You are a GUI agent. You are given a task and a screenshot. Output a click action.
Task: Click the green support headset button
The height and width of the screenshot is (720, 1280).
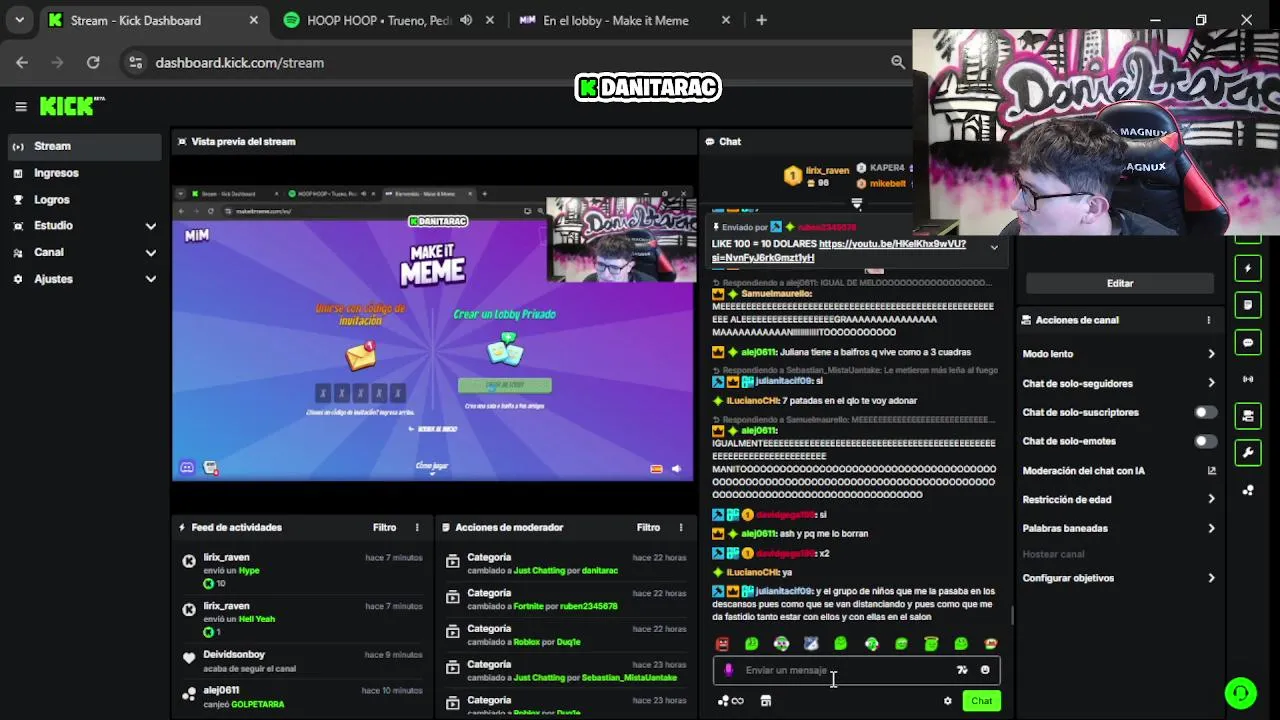(x=1240, y=692)
